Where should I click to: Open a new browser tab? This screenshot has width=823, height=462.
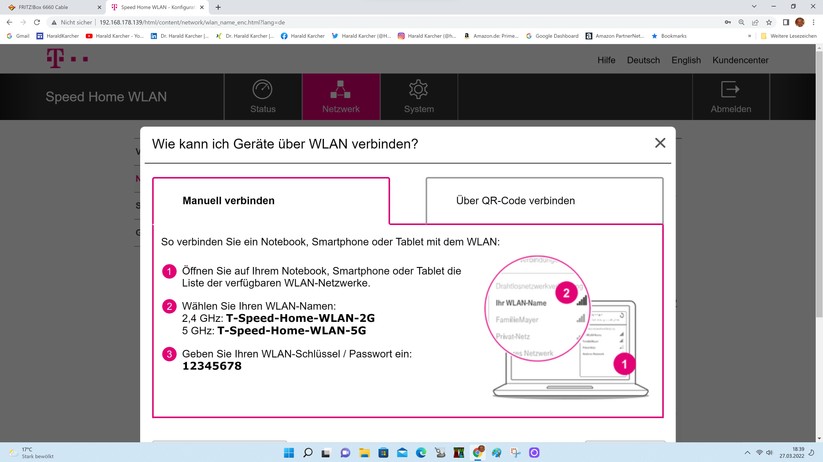click(218, 7)
